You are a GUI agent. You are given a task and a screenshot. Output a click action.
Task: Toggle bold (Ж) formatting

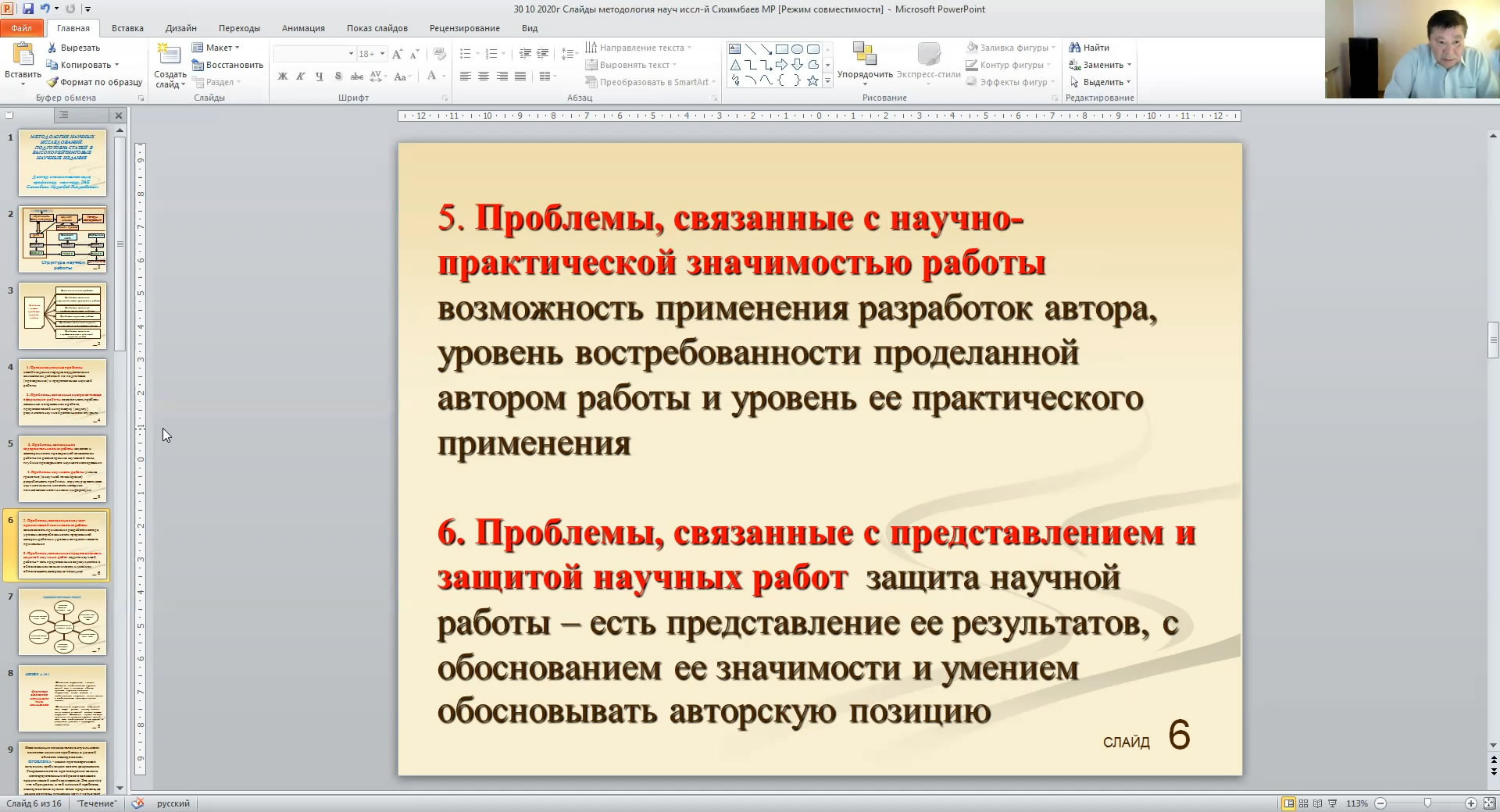282,77
